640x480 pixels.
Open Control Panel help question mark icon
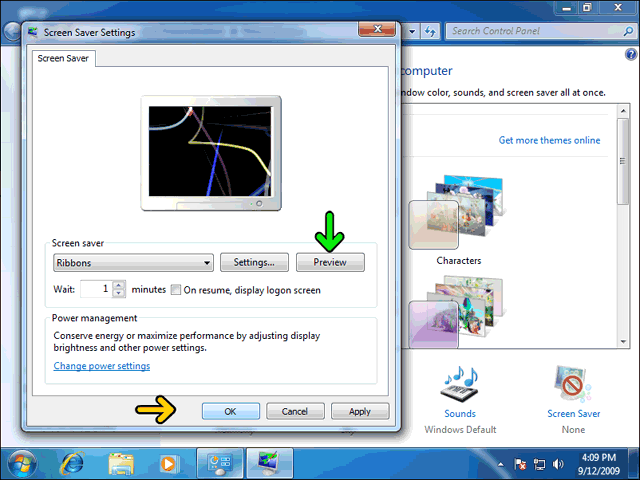[x=631, y=54]
